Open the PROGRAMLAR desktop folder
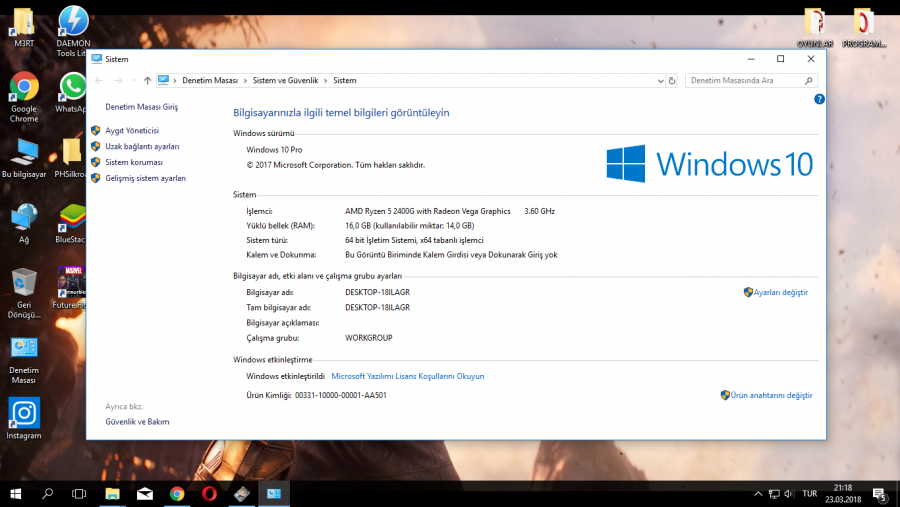The height and width of the screenshot is (507, 900). coord(863,28)
